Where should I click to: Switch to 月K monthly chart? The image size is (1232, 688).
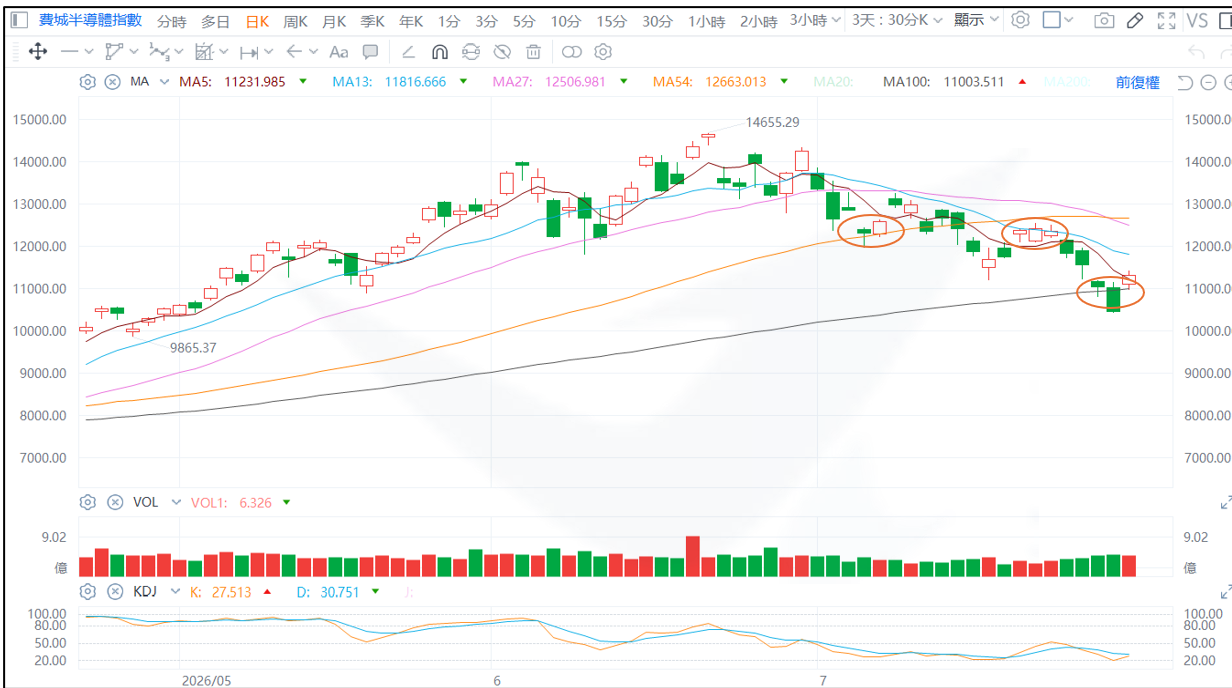click(x=334, y=21)
